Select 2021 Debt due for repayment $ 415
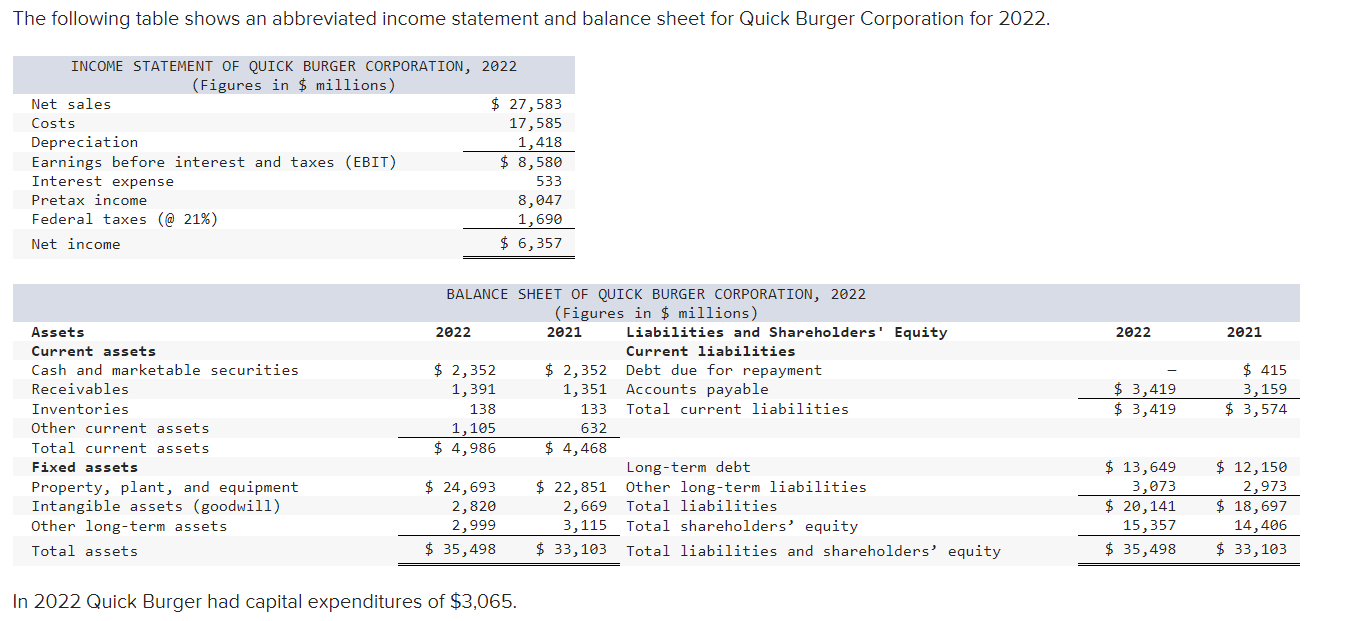The image size is (1357, 621). click(x=1265, y=370)
